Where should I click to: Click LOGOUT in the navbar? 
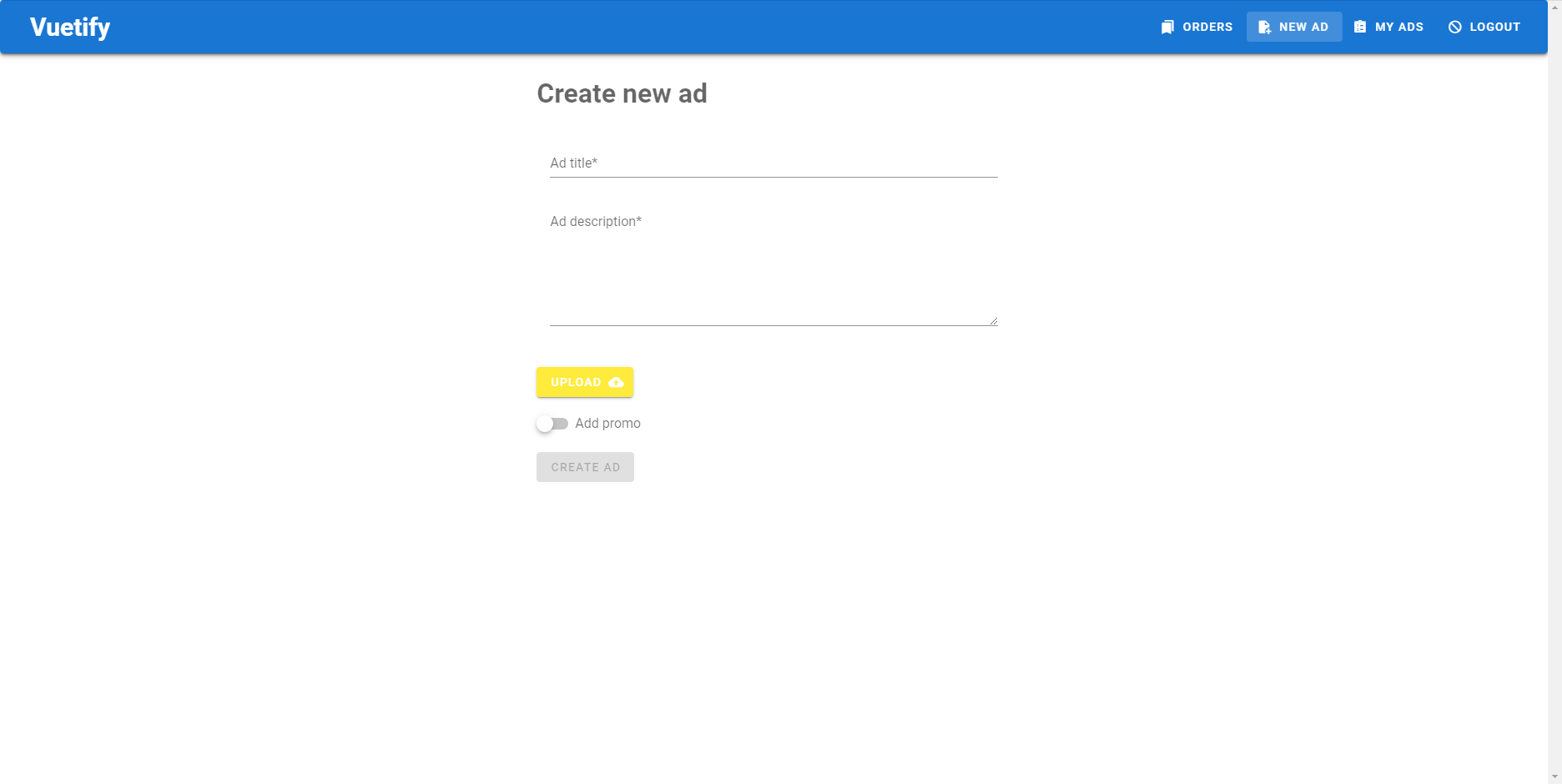(x=1484, y=27)
